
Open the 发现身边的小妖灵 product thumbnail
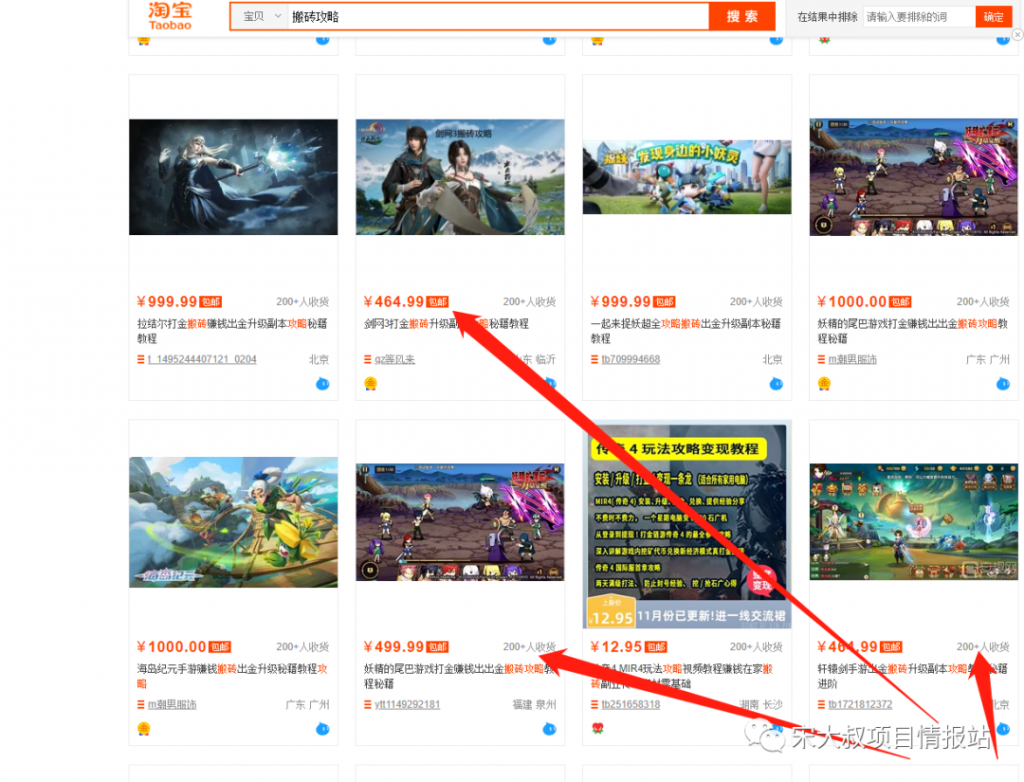687,177
